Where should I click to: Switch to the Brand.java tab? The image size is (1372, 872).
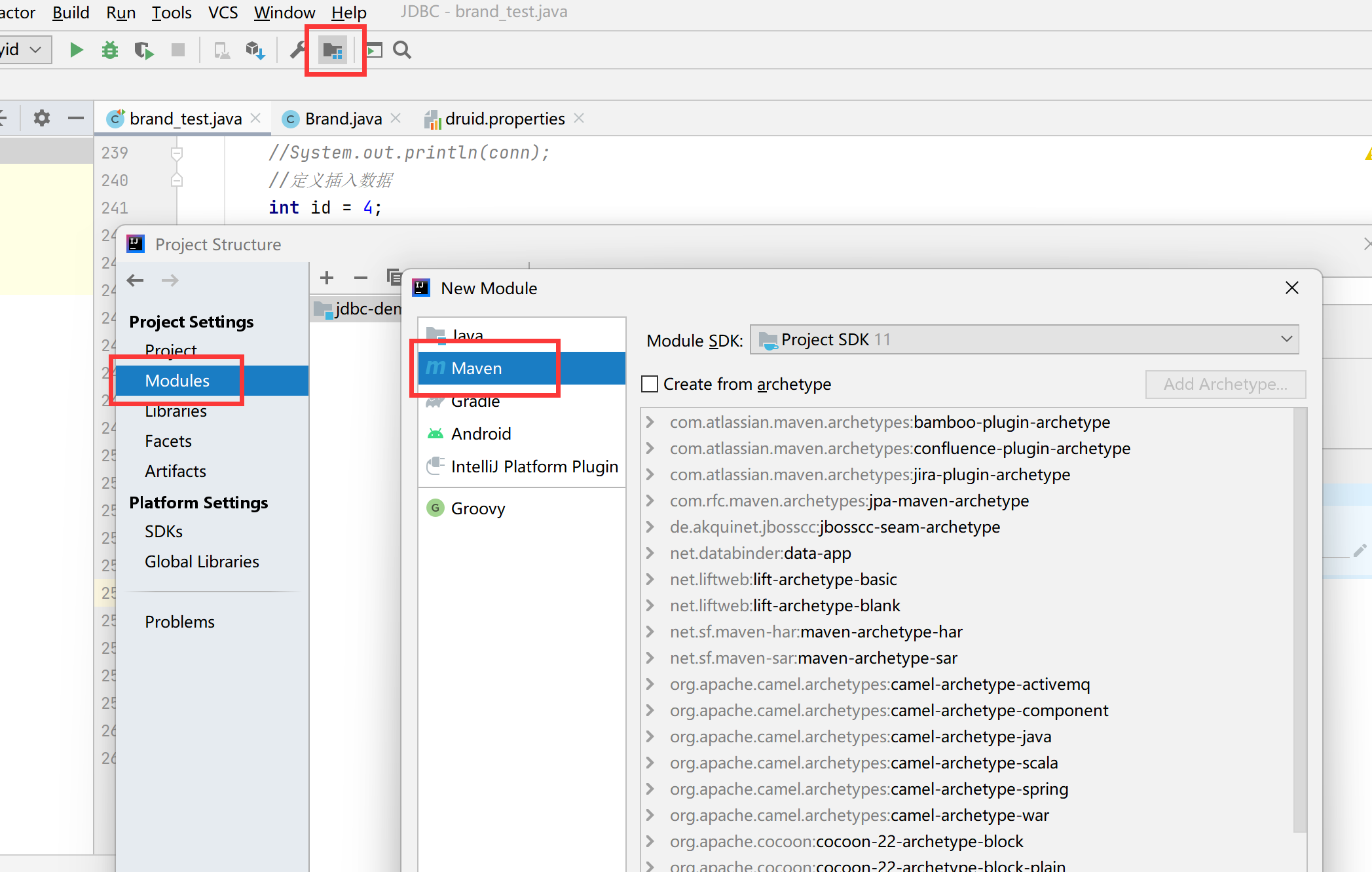pos(343,119)
